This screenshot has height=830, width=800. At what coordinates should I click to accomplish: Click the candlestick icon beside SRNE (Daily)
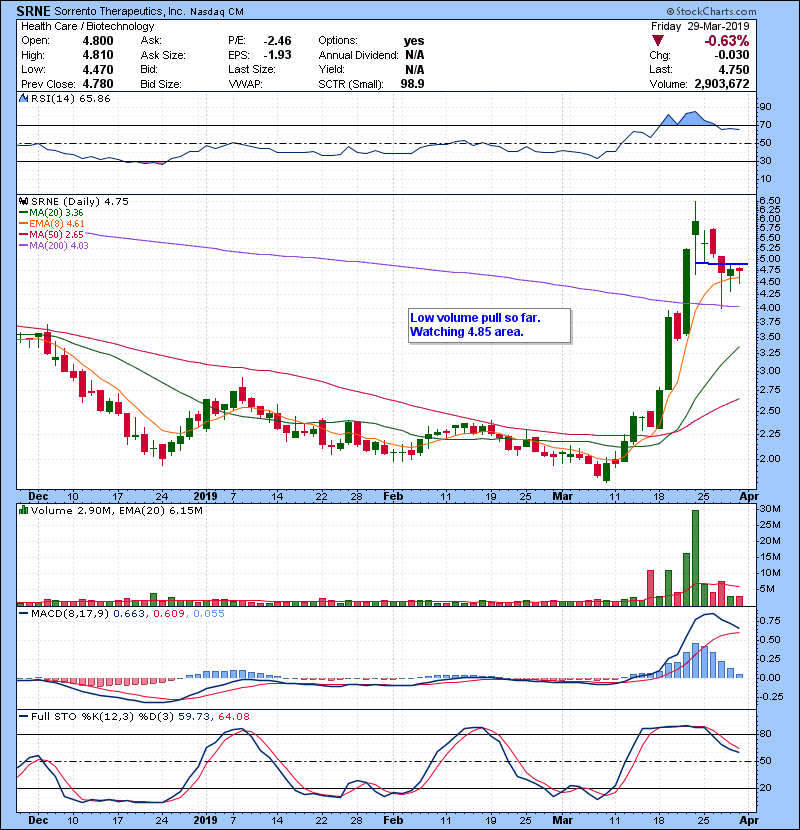23,201
